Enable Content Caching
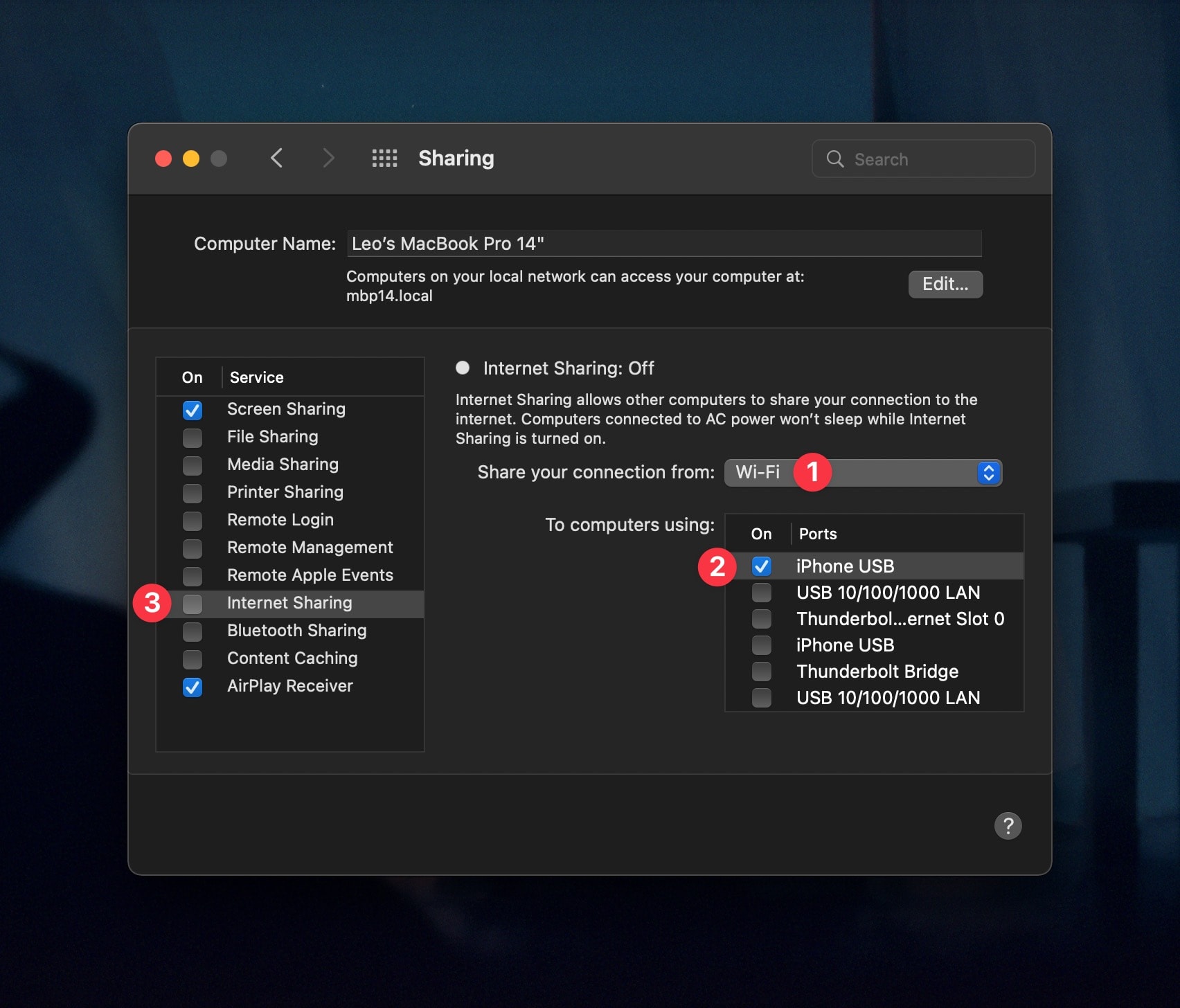Viewport: 1180px width, 1008px height. (192, 659)
